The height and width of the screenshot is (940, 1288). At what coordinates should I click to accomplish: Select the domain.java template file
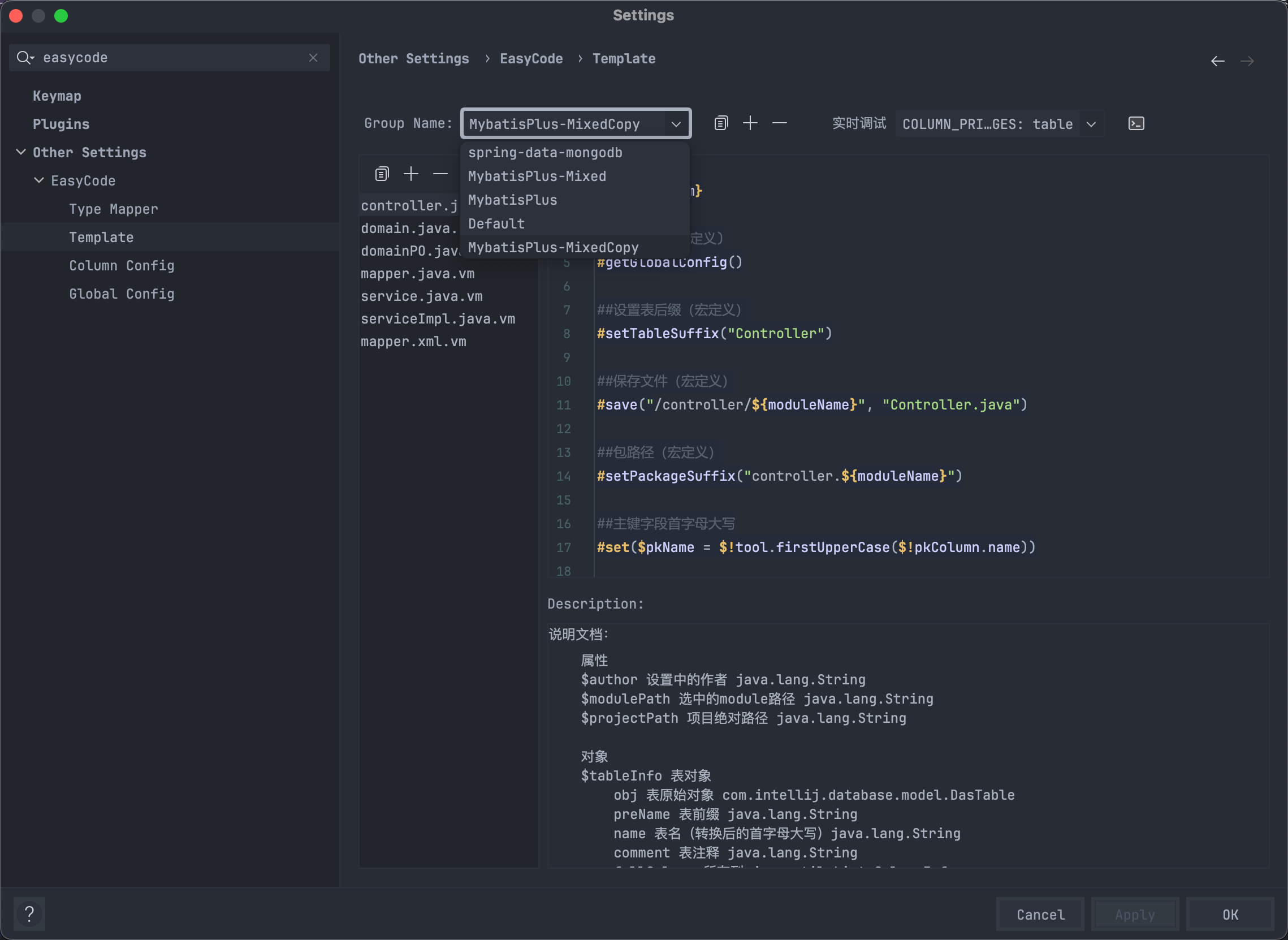(409, 228)
